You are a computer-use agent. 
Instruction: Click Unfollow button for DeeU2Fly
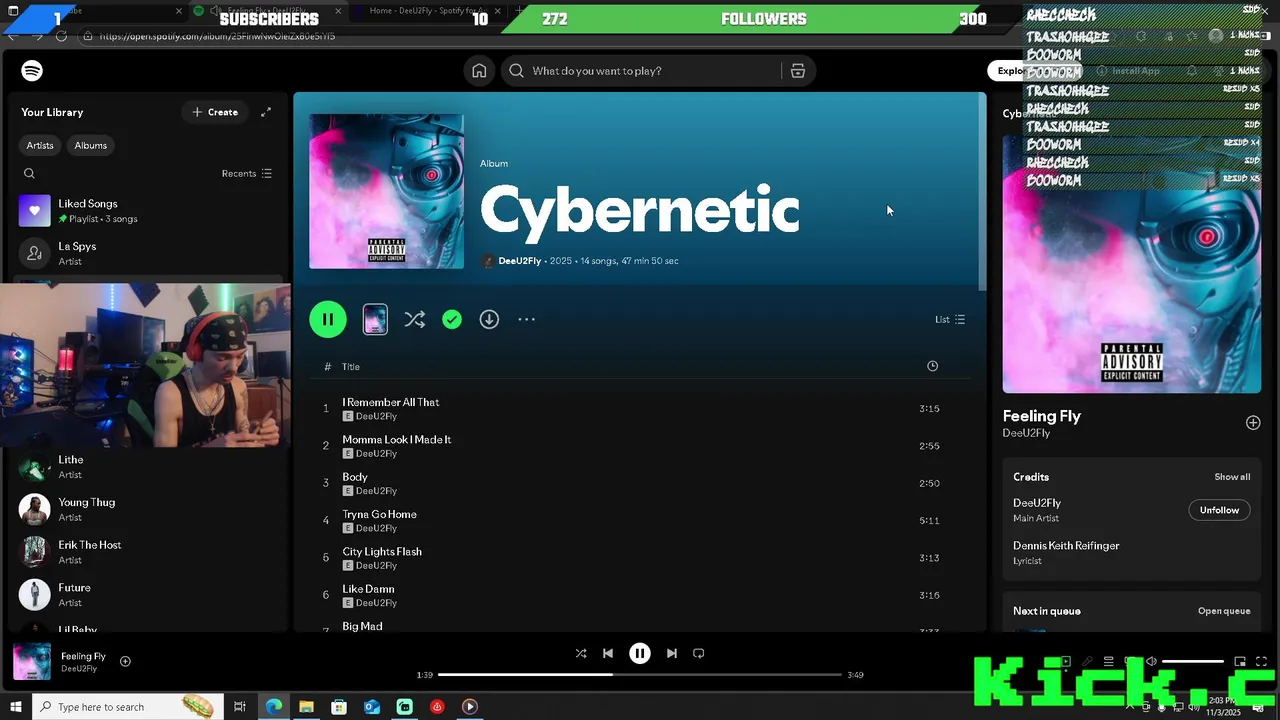[x=1219, y=510]
